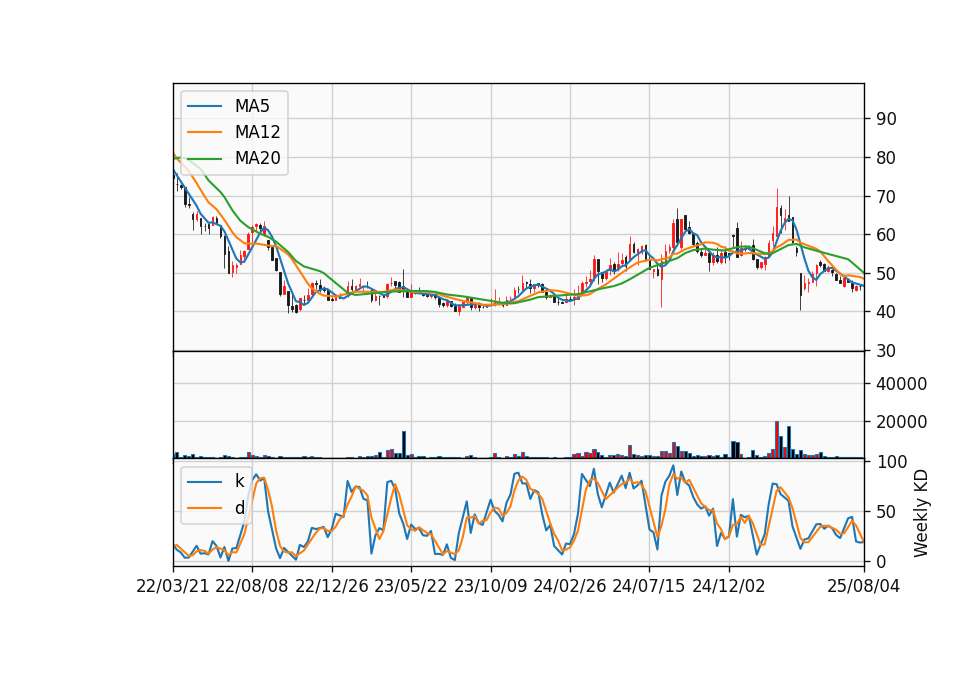This screenshot has height=690, width=960.
Task: Click the 22/03/21 date tick label
Action: click(173, 586)
